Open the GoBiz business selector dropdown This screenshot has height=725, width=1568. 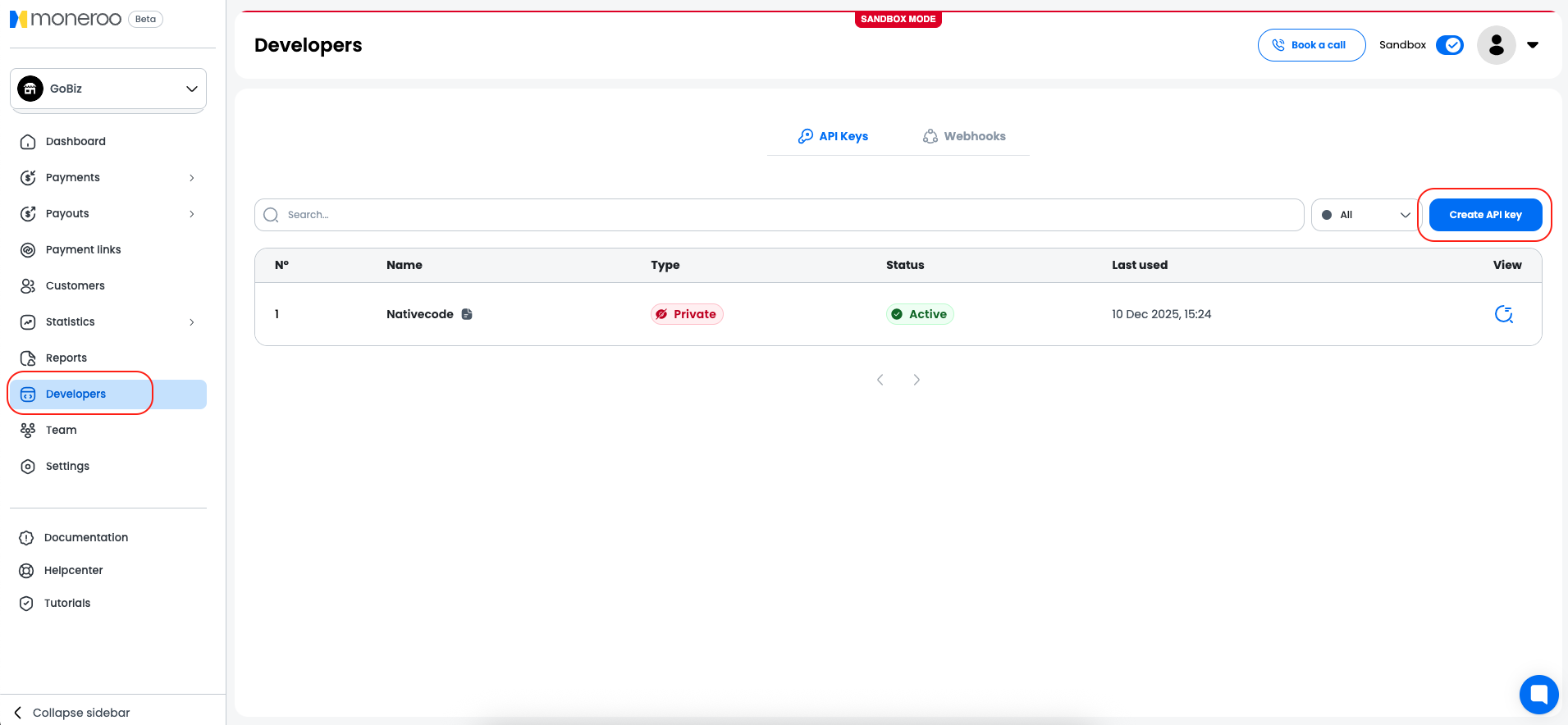pyautogui.click(x=108, y=89)
